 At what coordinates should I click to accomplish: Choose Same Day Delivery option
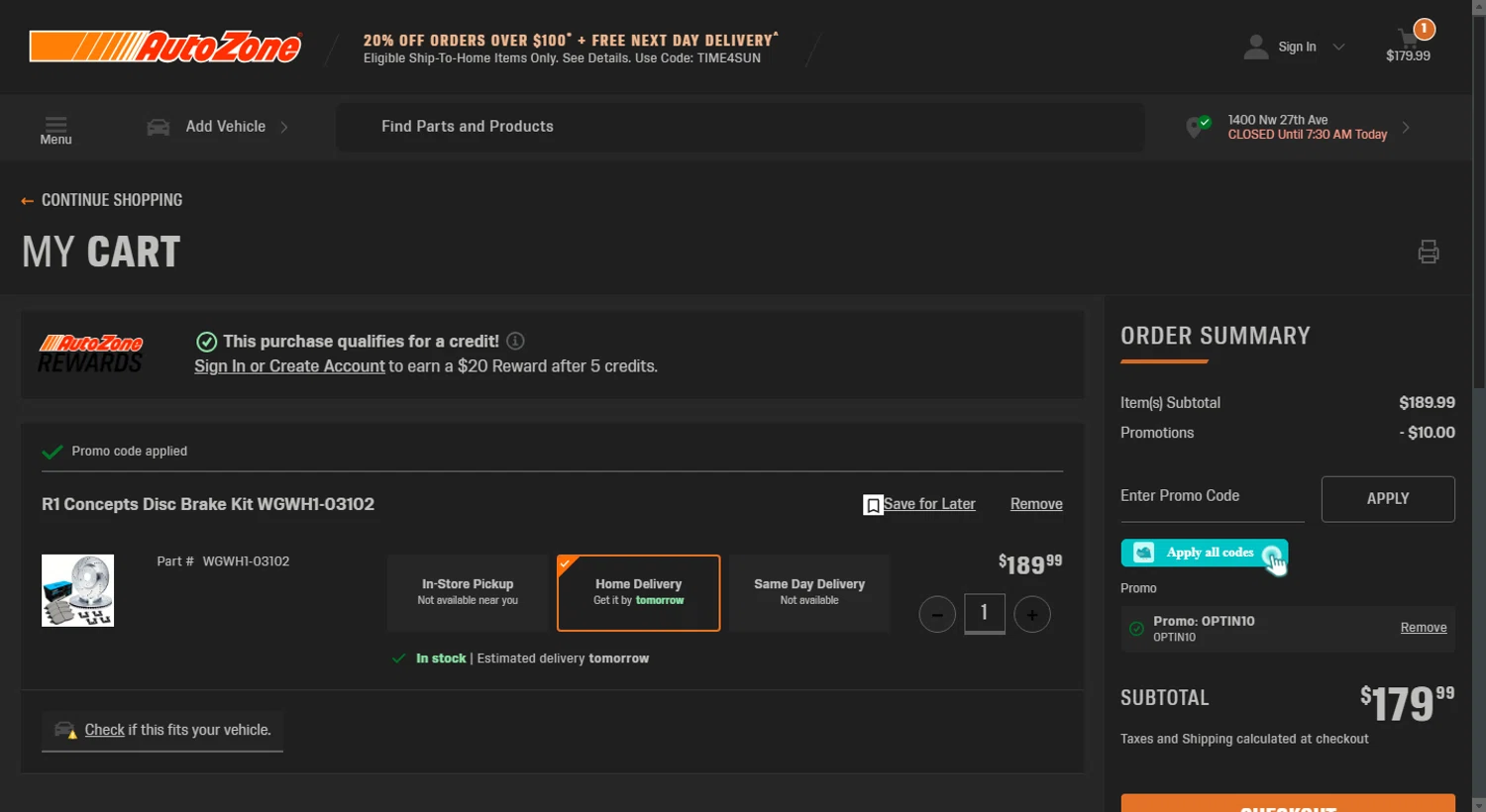(x=809, y=592)
